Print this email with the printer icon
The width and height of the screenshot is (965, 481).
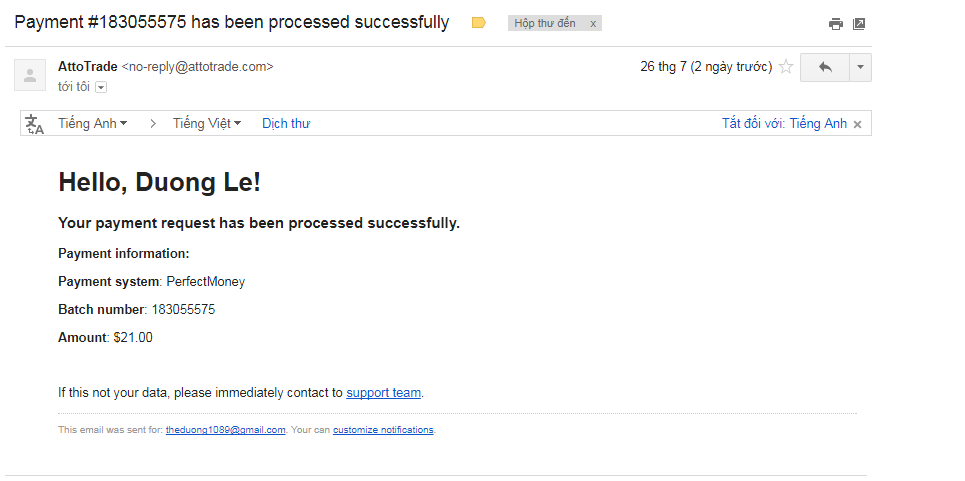pyautogui.click(x=836, y=24)
